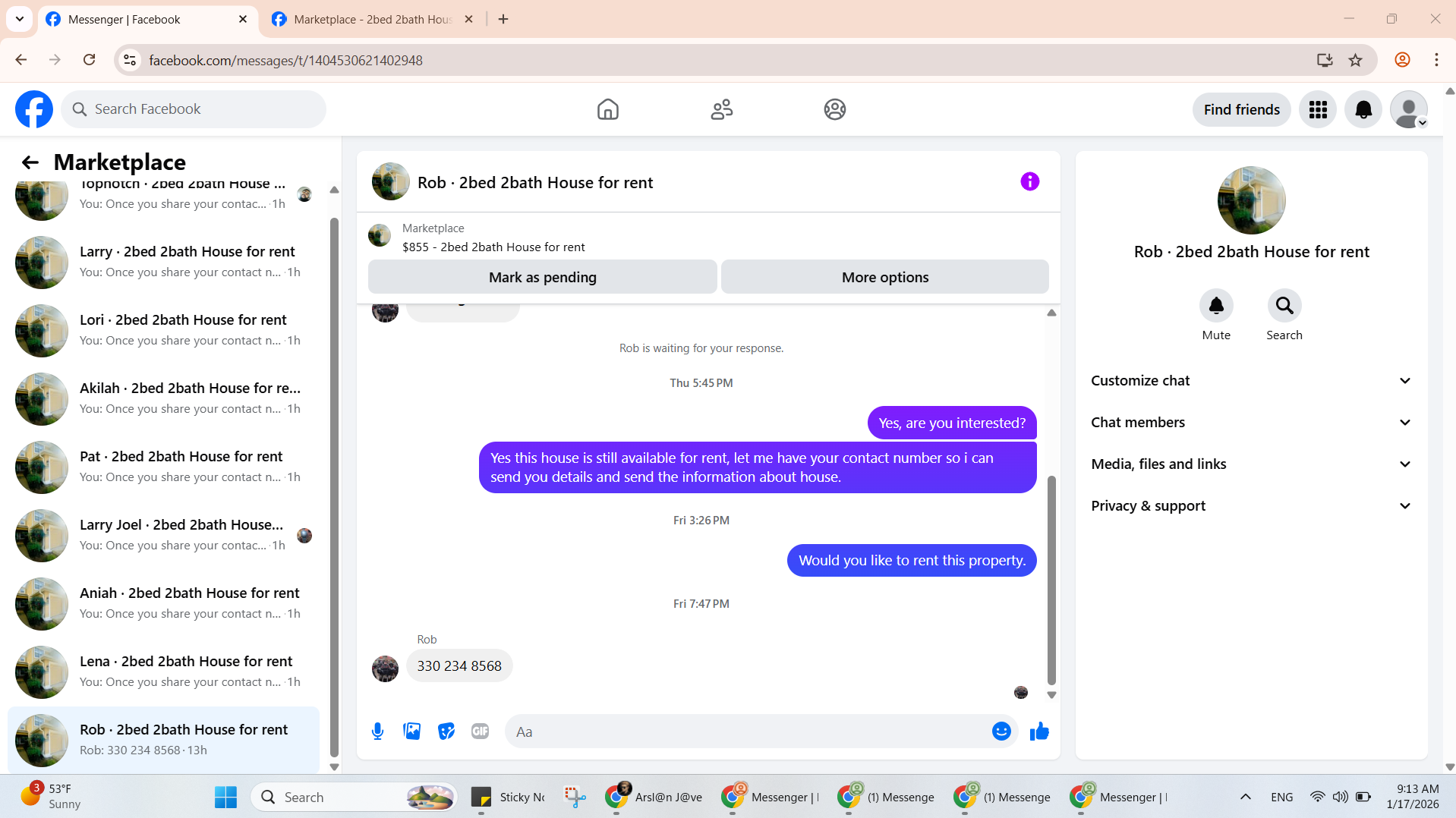1456x818 pixels.
Task: Click the message scrollbar in the chat
Action: click(1051, 580)
